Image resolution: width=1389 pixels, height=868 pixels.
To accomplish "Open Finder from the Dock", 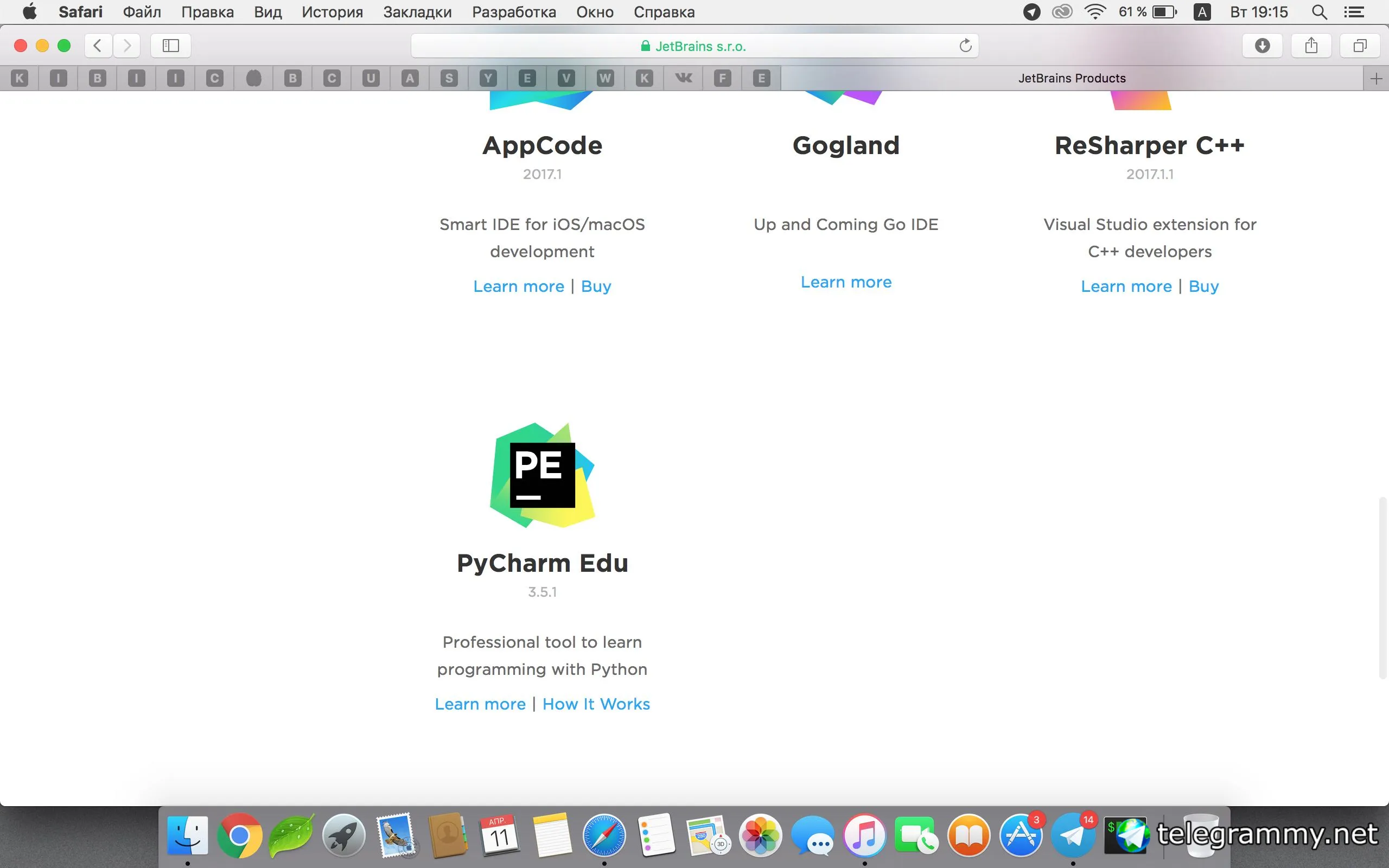I will [x=188, y=835].
